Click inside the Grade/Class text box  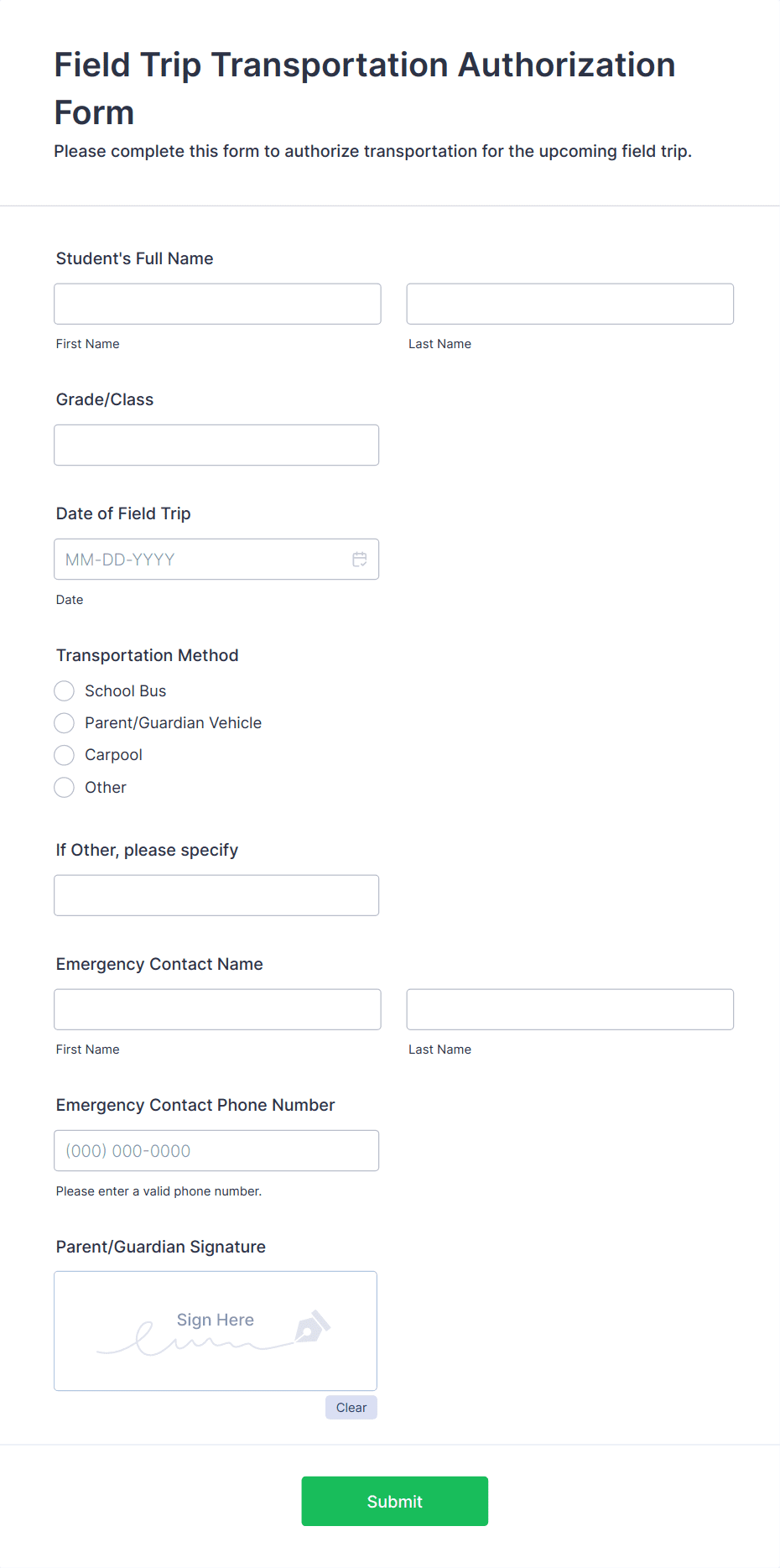216,445
